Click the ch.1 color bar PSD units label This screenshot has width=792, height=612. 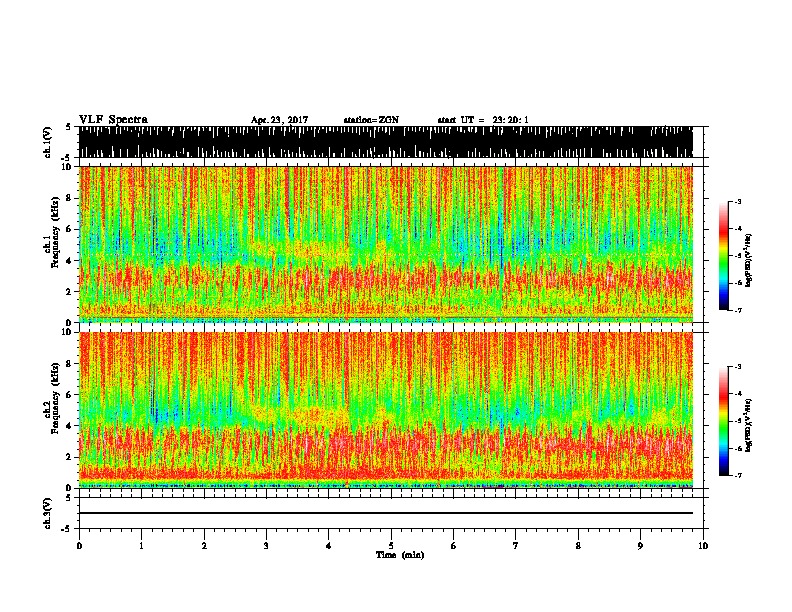click(x=749, y=260)
